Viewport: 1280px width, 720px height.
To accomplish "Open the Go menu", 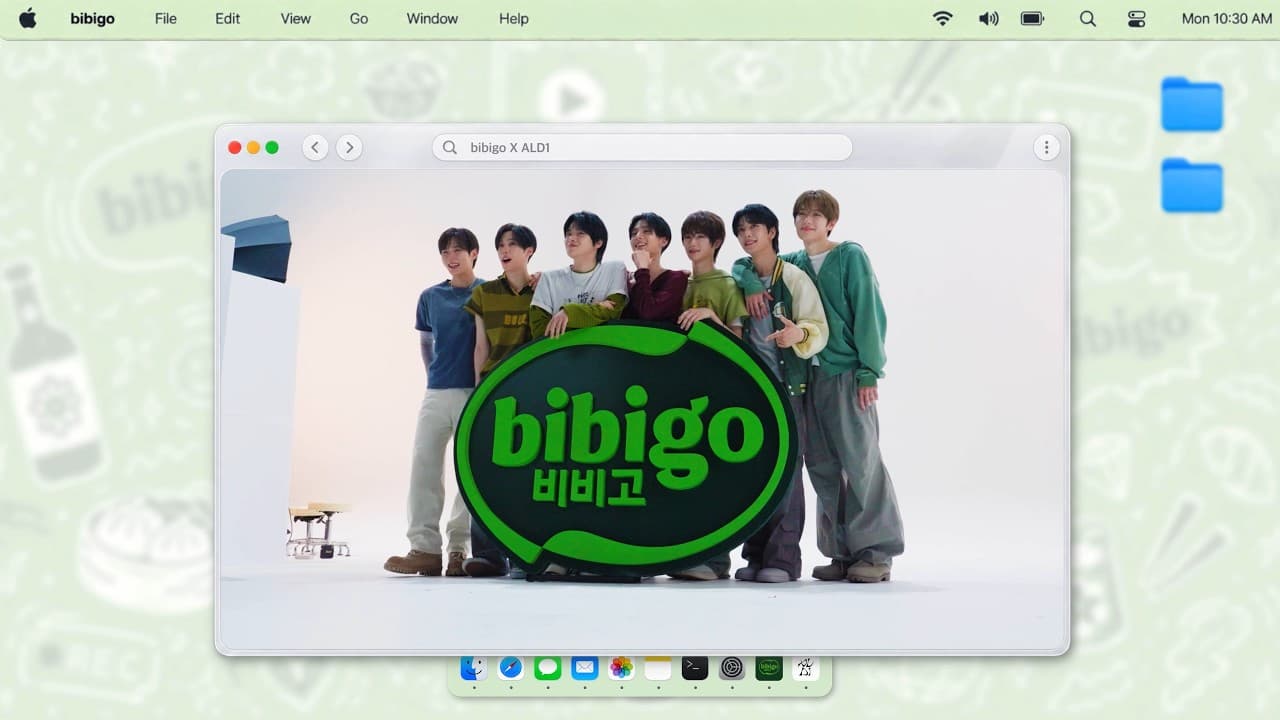I will (359, 18).
